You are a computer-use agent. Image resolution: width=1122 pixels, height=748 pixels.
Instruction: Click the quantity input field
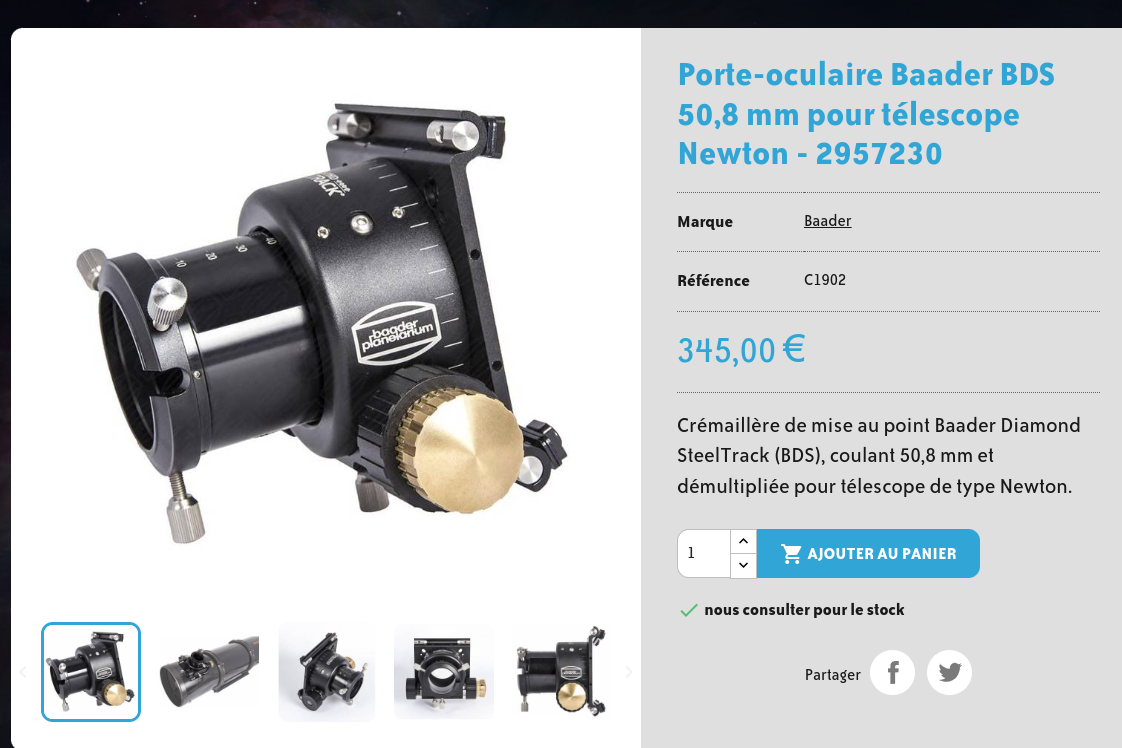(x=704, y=553)
